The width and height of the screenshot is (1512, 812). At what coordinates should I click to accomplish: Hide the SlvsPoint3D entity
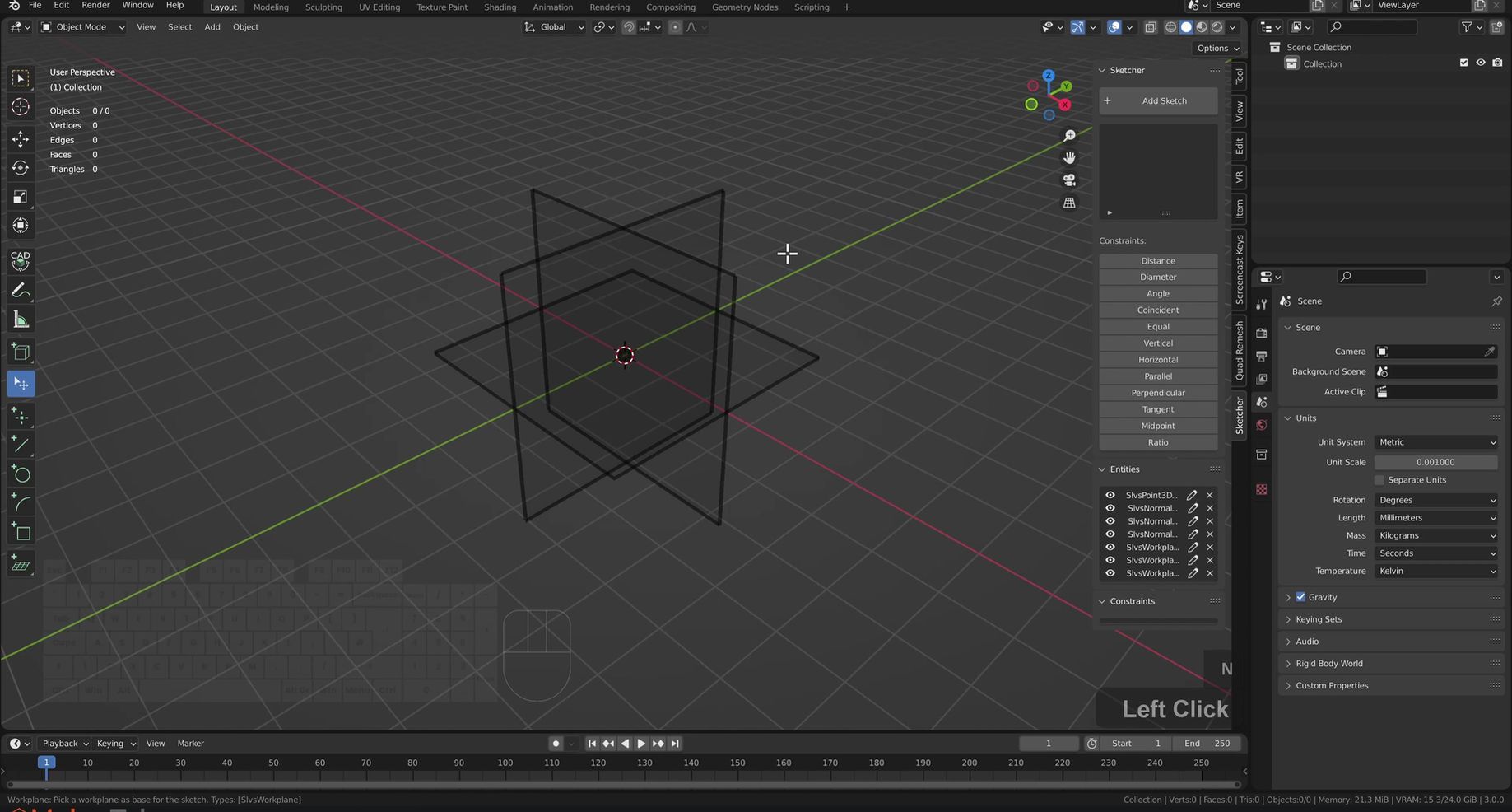[x=1110, y=495]
